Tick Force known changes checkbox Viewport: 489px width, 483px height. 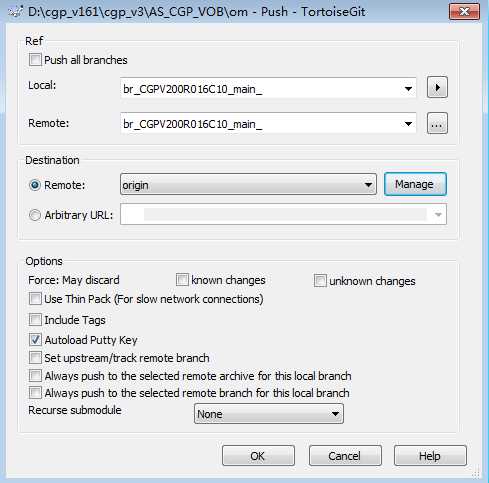(x=182, y=280)
